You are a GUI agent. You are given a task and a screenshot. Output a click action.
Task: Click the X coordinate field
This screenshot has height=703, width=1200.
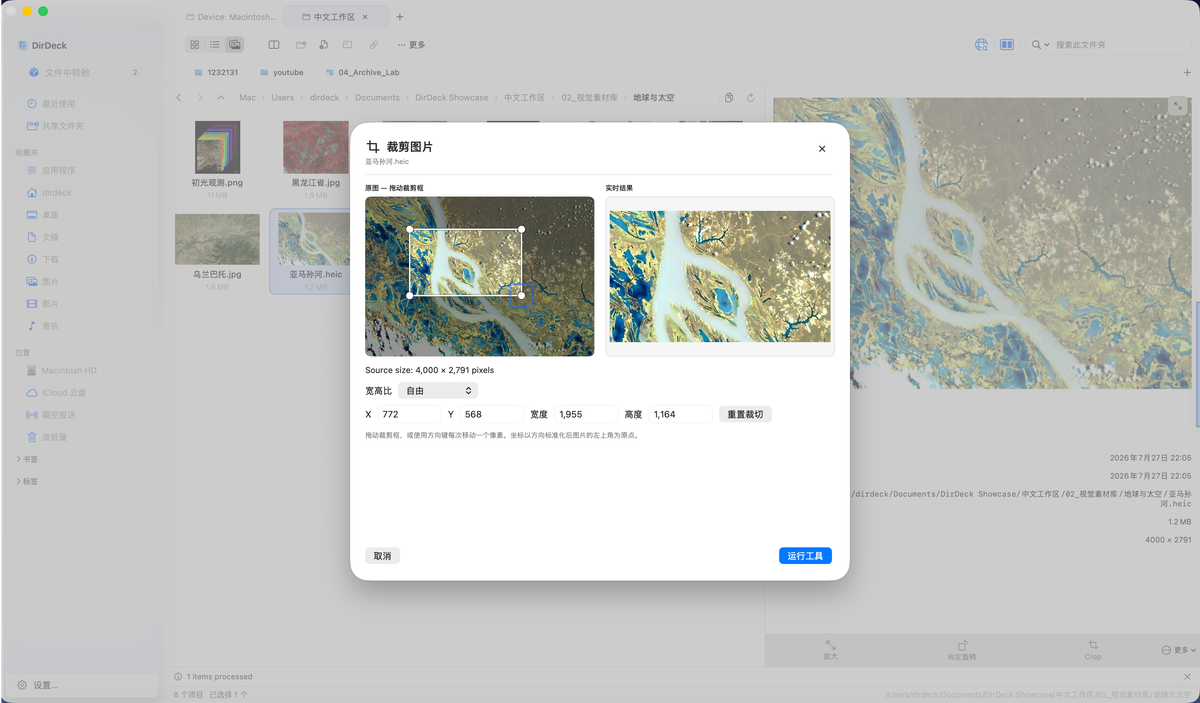408,414
